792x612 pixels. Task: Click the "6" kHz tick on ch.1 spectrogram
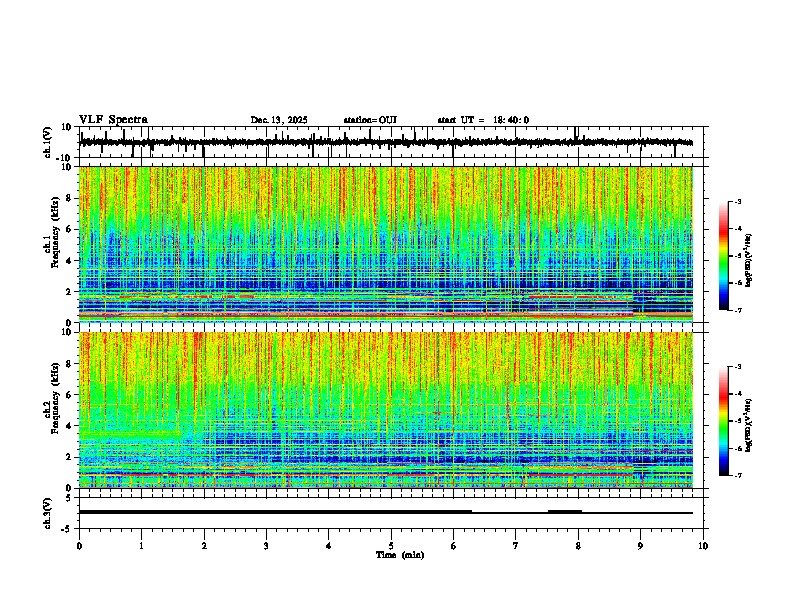(x=69, y=230)
